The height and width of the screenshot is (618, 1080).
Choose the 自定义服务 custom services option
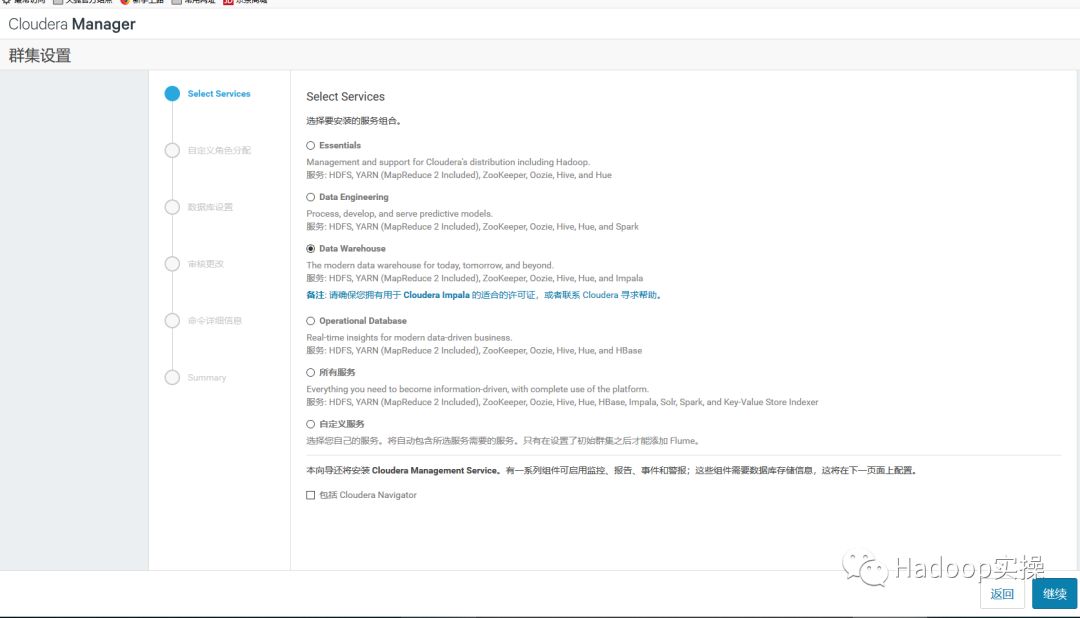tap(311, 424)
